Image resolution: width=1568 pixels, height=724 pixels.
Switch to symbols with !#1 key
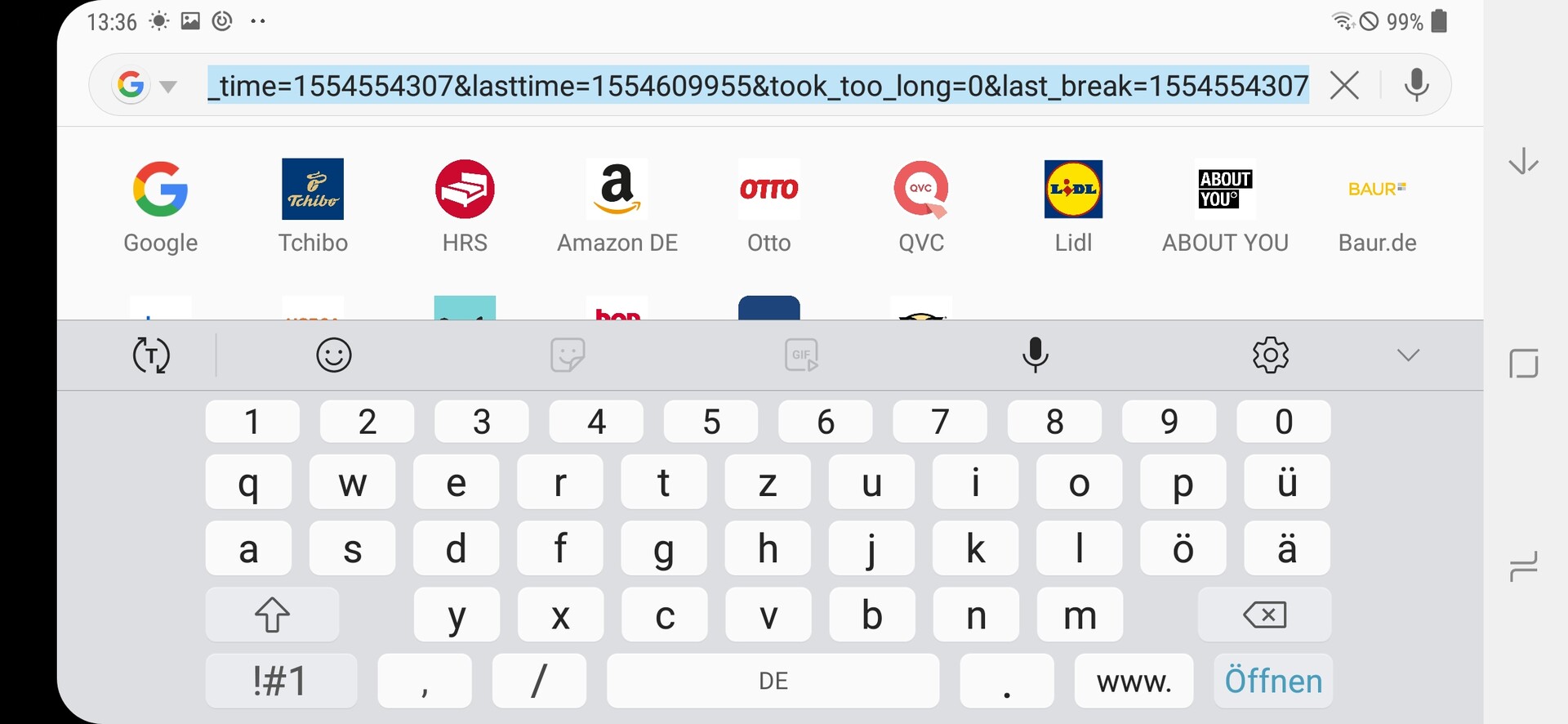280,681
